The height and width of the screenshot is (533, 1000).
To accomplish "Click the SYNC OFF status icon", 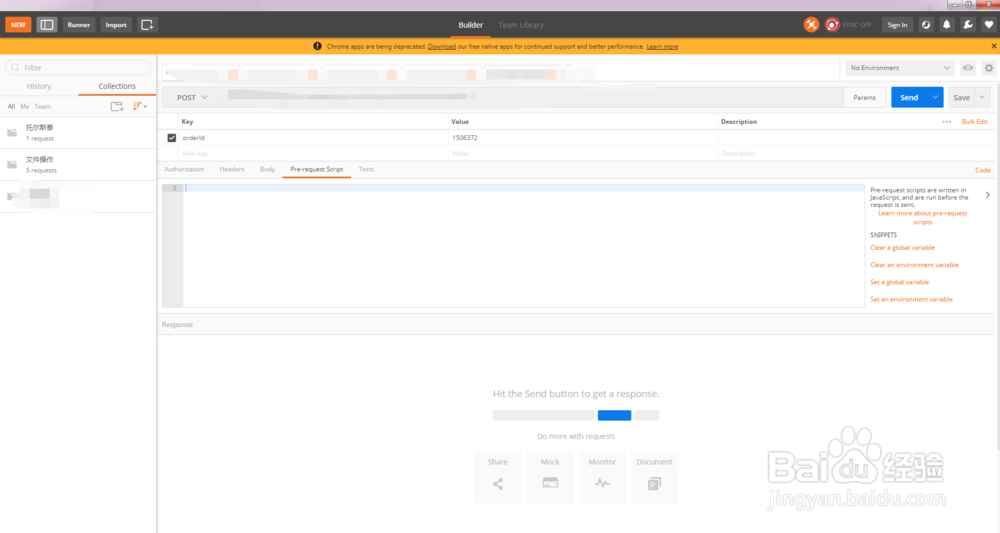I will tap(832, 25).
